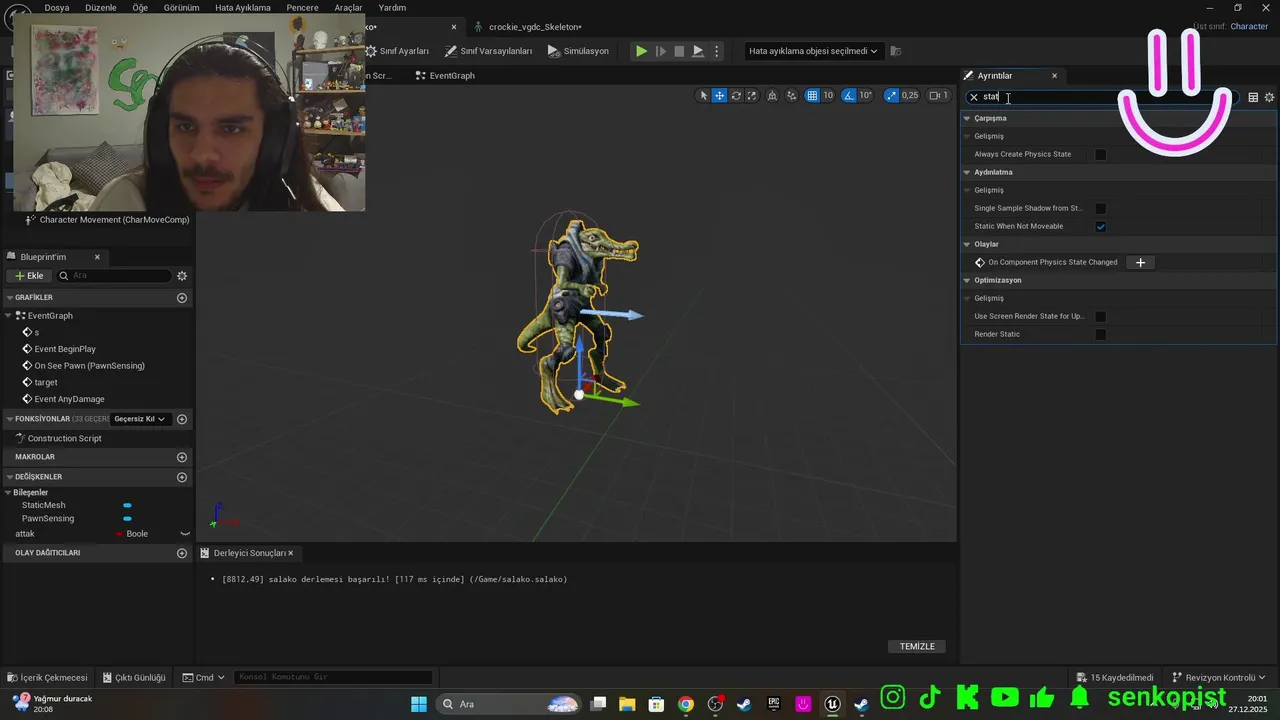Click the frame advance button beside Play

coord(660,51)
